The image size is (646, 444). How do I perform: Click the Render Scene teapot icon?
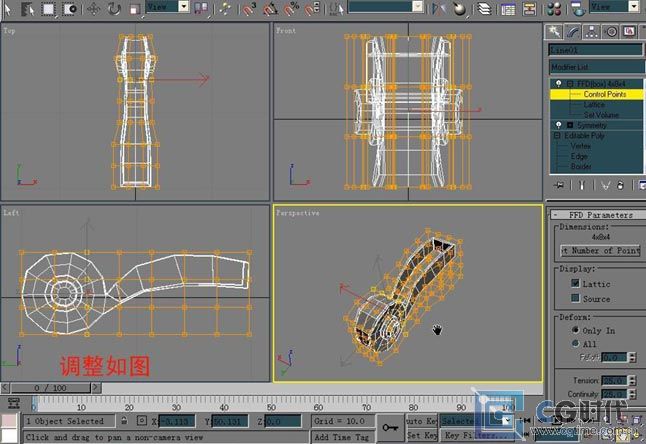(578, 9)
